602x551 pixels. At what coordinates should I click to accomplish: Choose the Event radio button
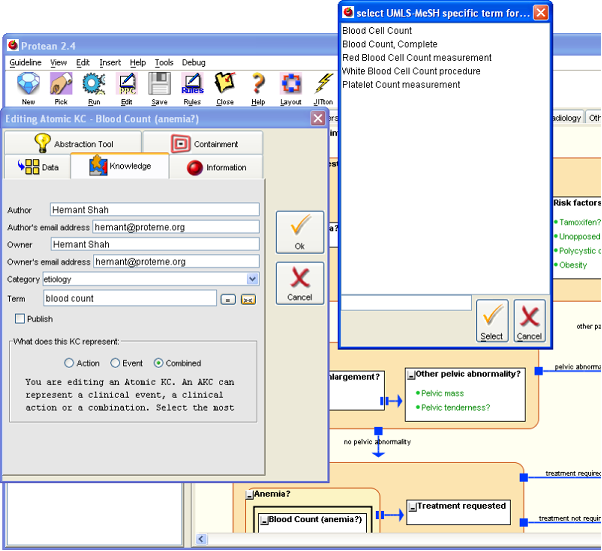(115, 363)
